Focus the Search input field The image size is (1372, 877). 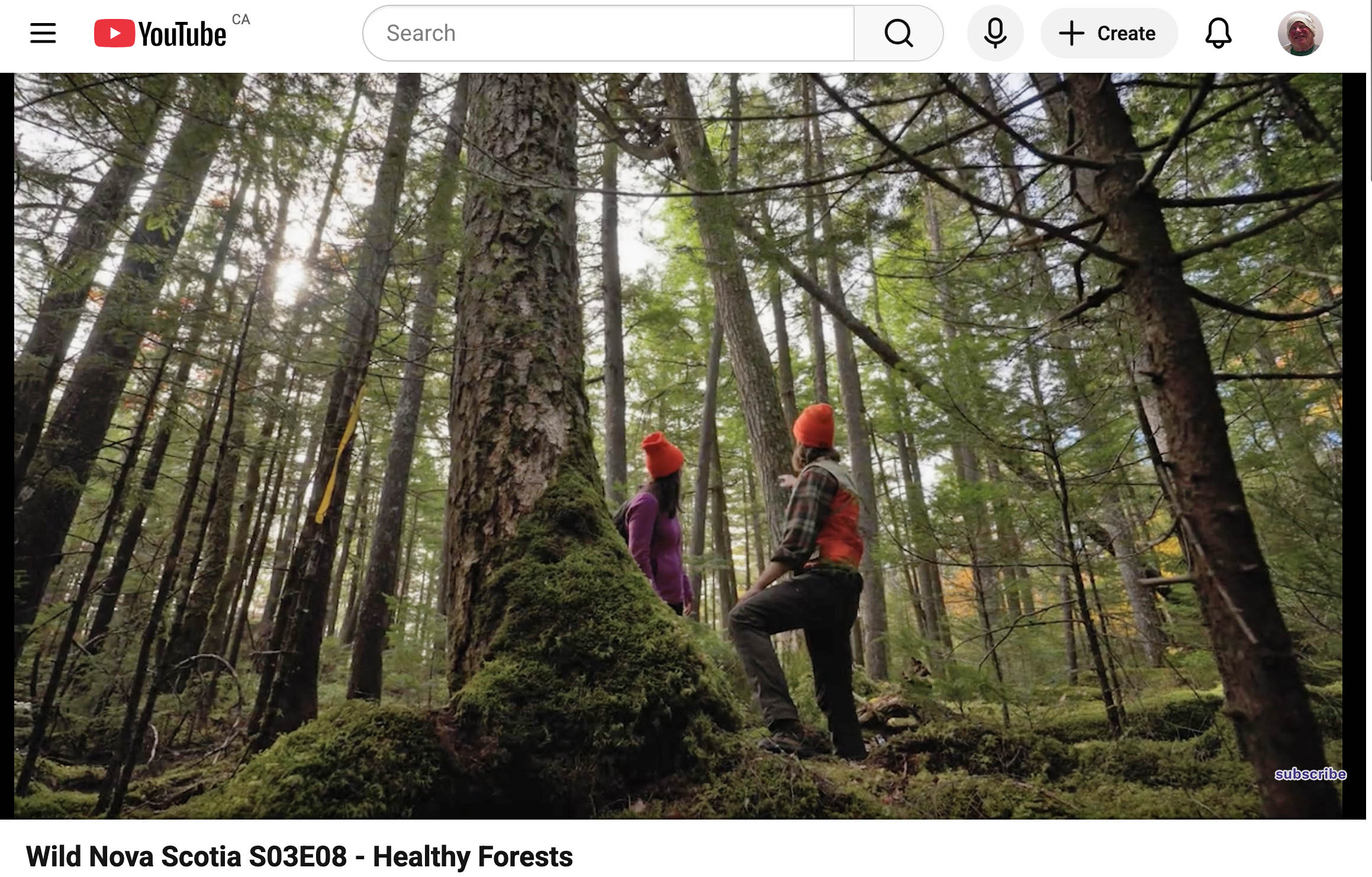click(x=608, y=33)
